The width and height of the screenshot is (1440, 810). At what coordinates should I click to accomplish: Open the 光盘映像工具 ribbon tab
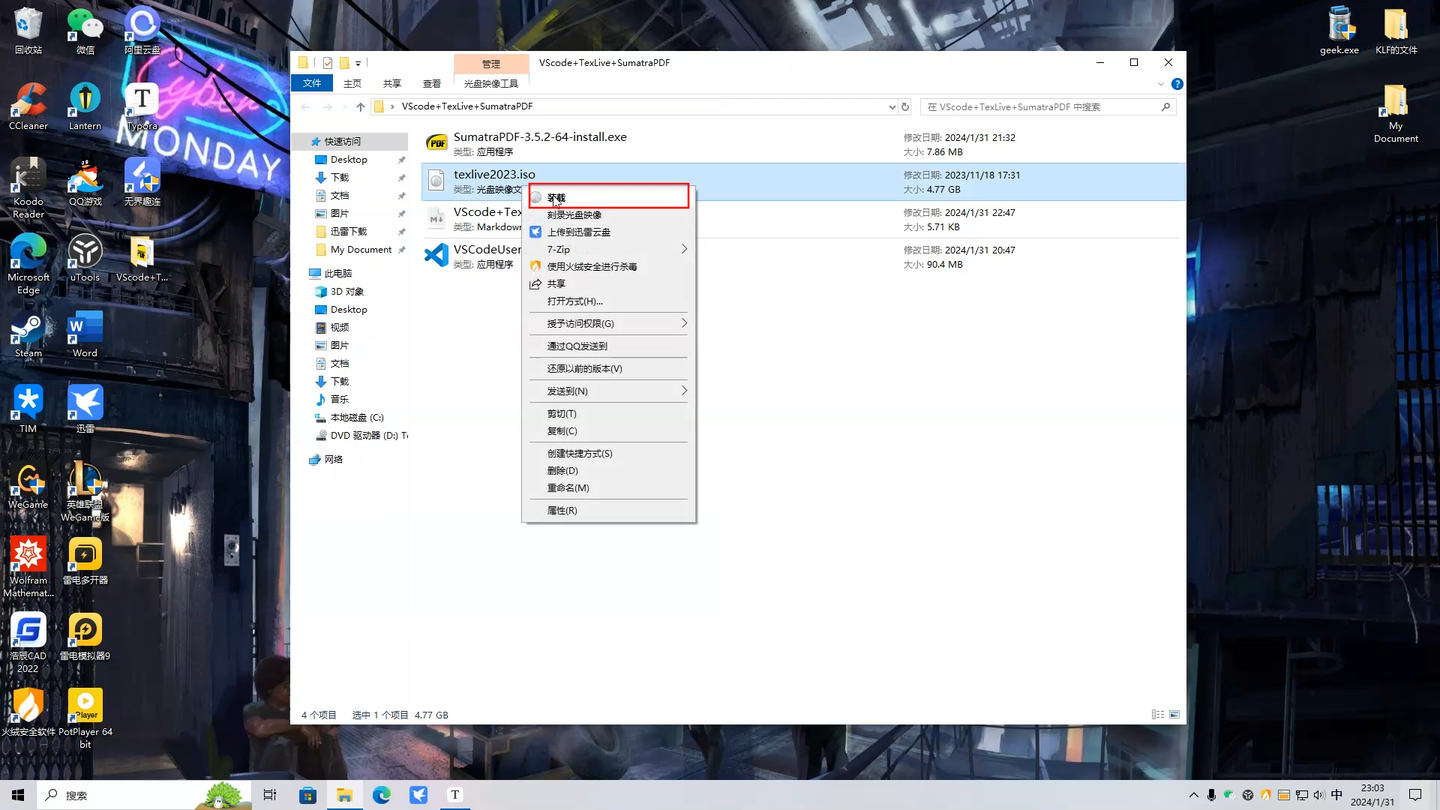(x=491, y=84)
